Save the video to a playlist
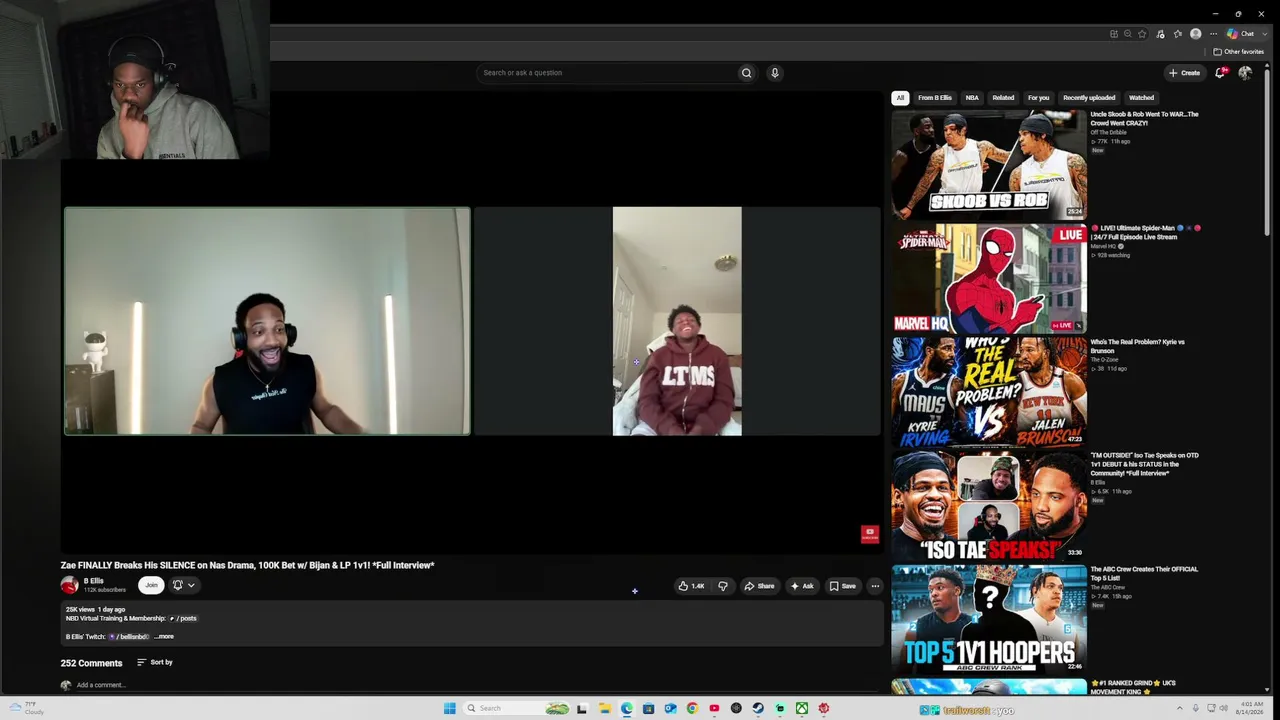The height and width of the screenshot is (720, 1280). [x=843, y=586]
